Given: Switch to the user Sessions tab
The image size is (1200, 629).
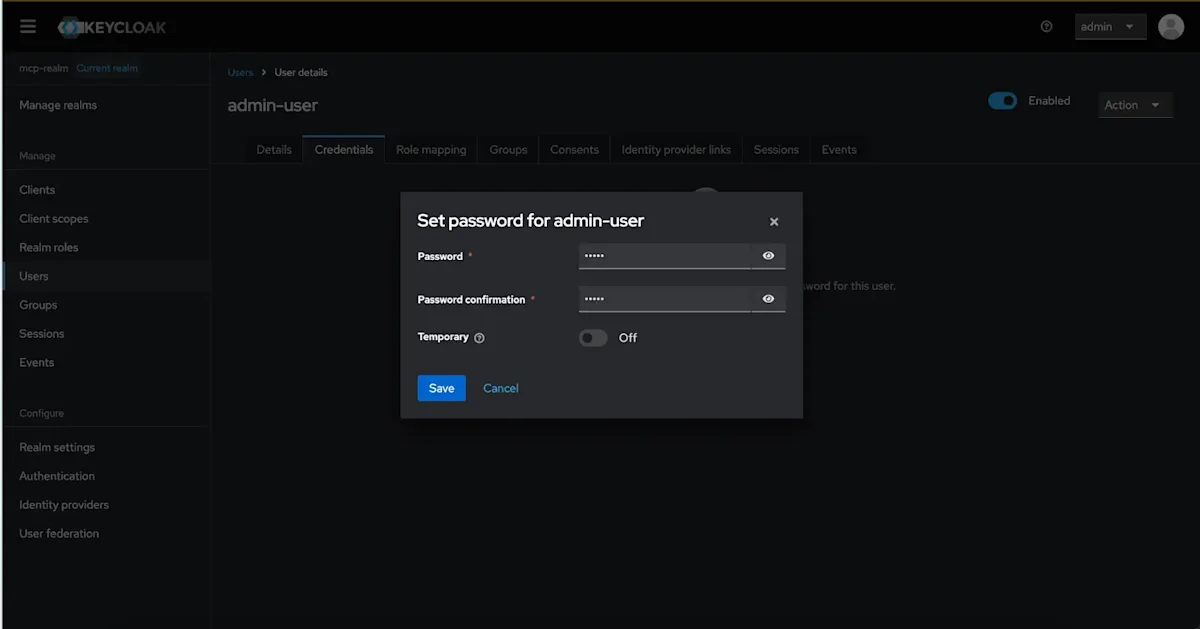Looking at the screenshot, I should pyautogui.click(x=776, y=150).
